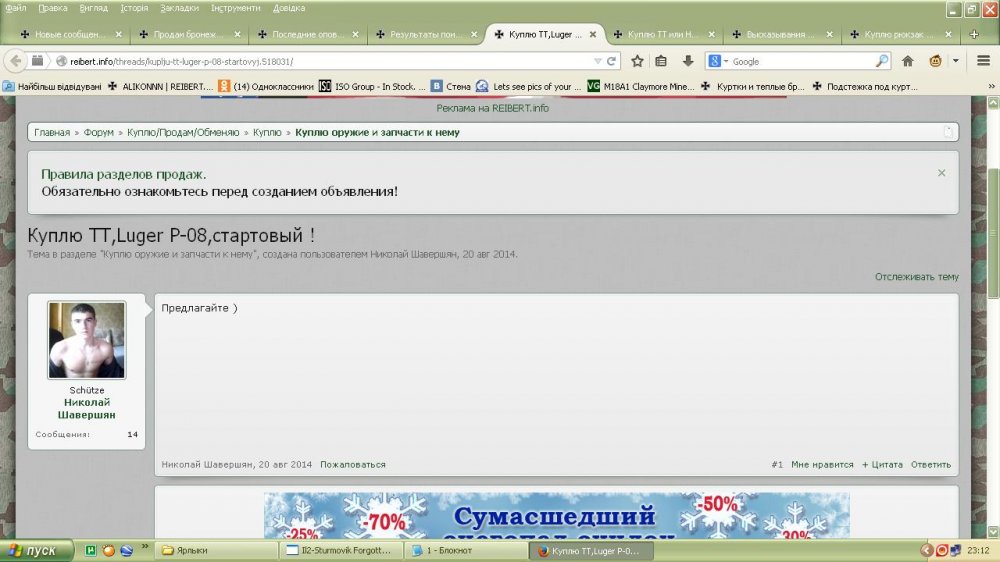The height and width of the screenshot is (562, 1000).
Task: Open a new tab with plus button
Action: [x=974, y=34]
